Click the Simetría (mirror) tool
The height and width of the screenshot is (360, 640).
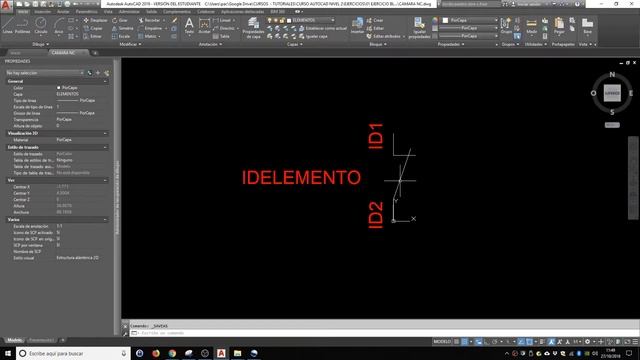click(x=122, y=28)
